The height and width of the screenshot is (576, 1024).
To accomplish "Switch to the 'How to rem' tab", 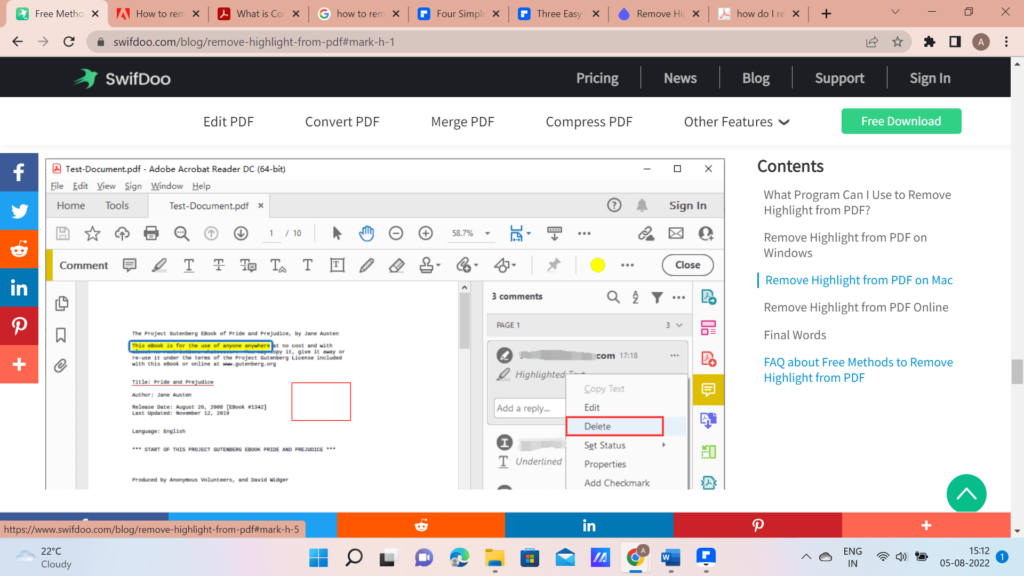I will (x=158, y=13).
